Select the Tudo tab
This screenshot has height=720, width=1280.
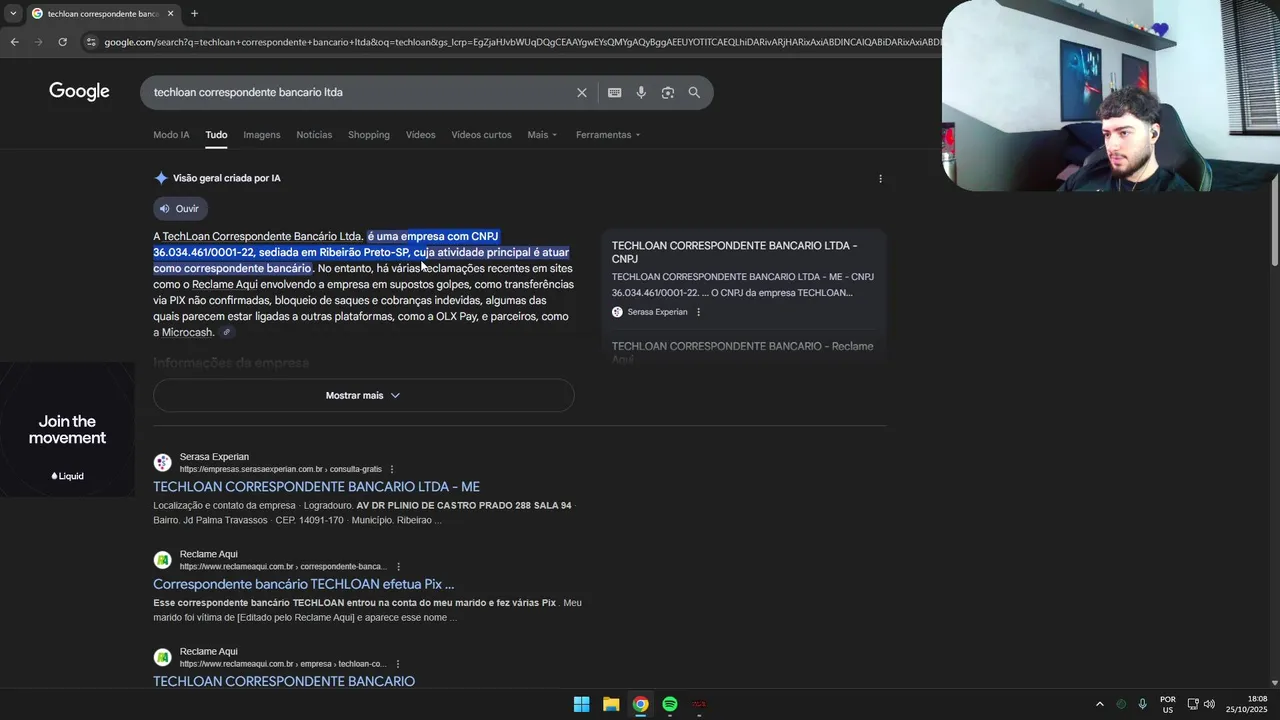(x=216, y=135)
